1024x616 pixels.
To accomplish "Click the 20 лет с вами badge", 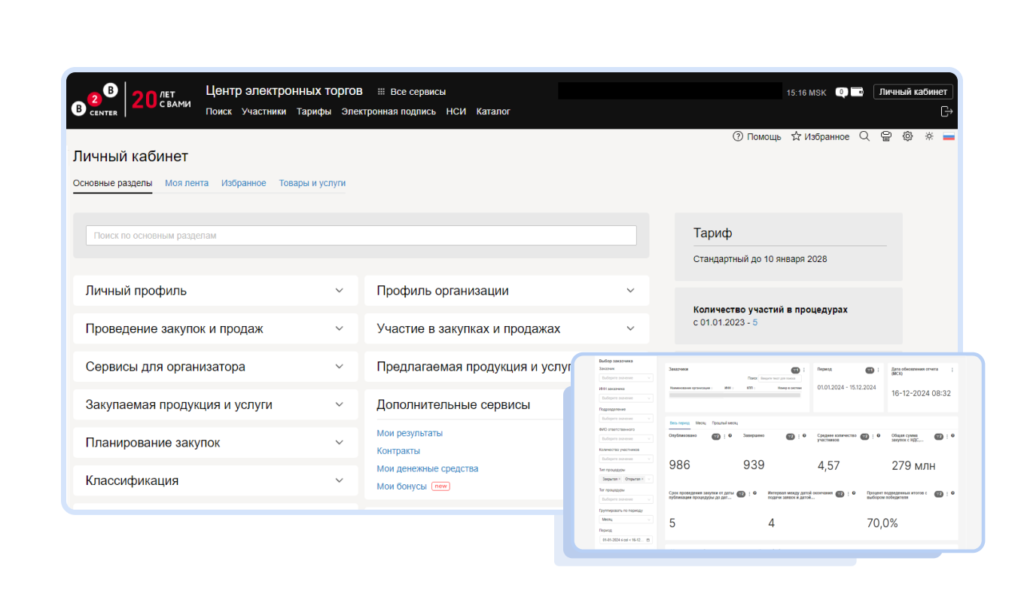I will pyautogui.click(x=161, y=99).
